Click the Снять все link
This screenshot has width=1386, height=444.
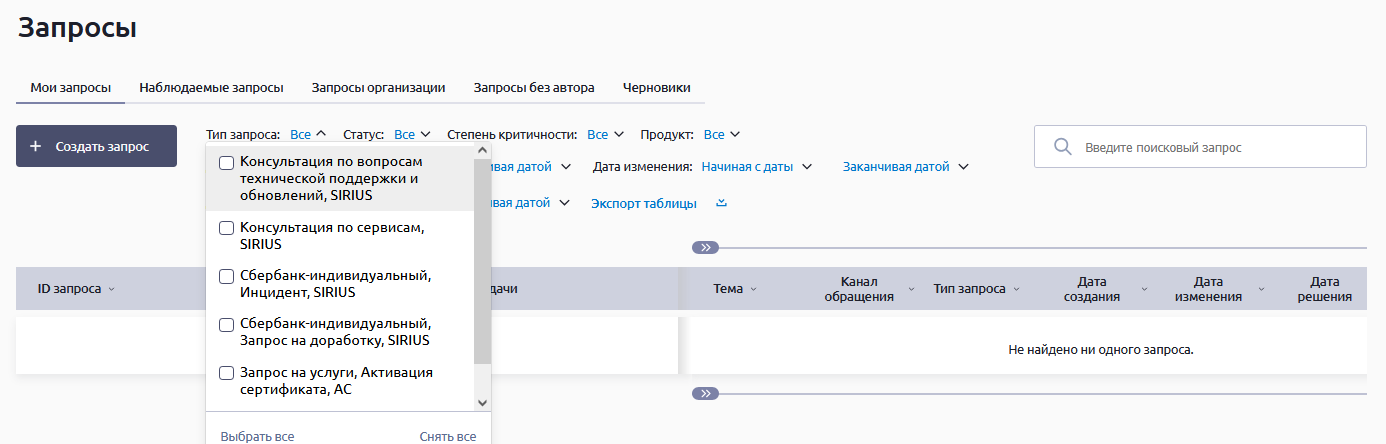[x=447, y=437]
